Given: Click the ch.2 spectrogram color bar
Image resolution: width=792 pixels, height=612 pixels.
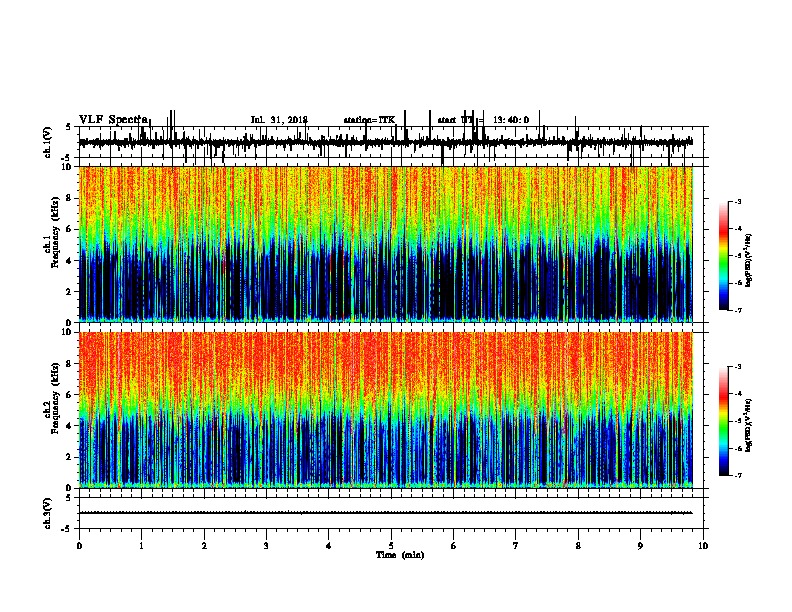Looking at the screenshot, I should click(x=724, y=421).
